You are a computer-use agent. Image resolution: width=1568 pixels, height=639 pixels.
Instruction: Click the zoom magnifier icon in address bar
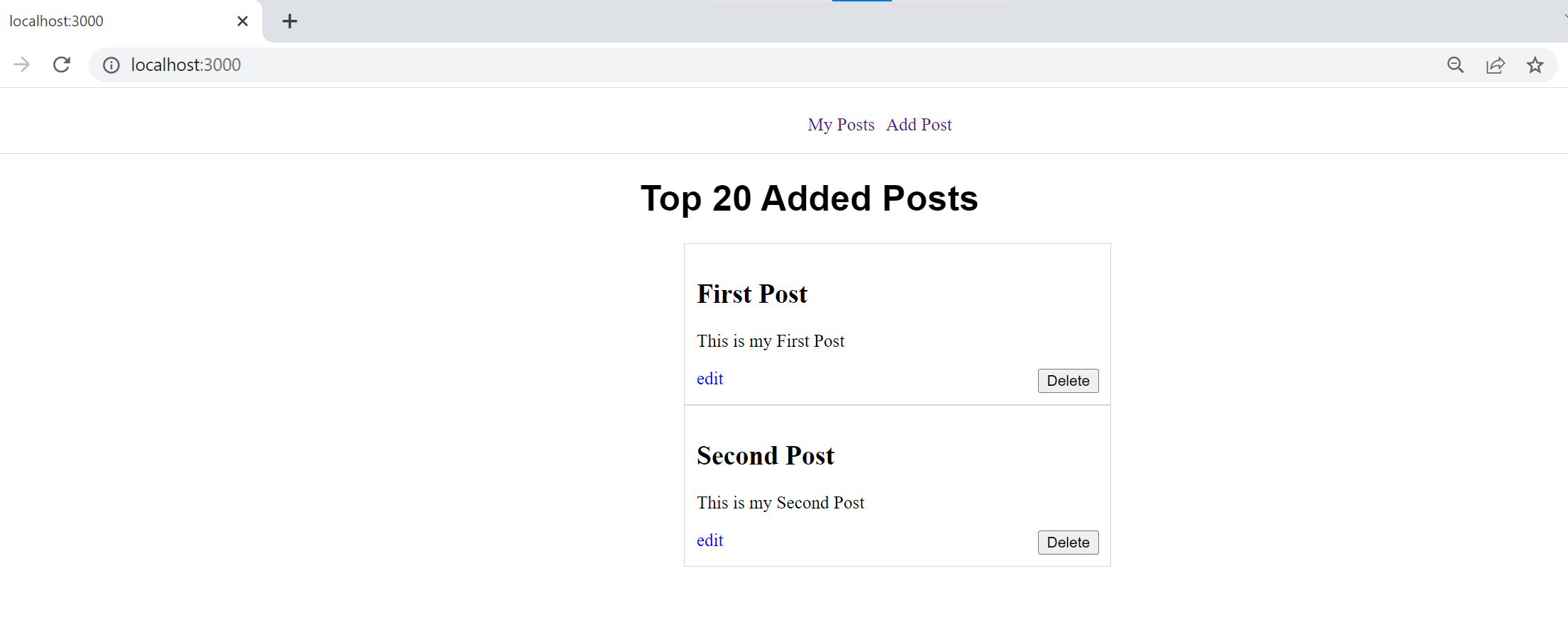pos(1455,65)
